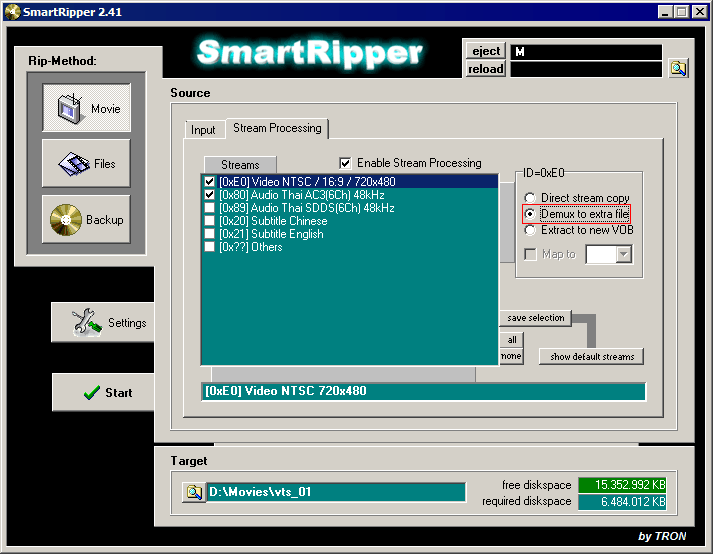Click the free diskspace value 15.352.992 KB

click(x=622, y=485)
